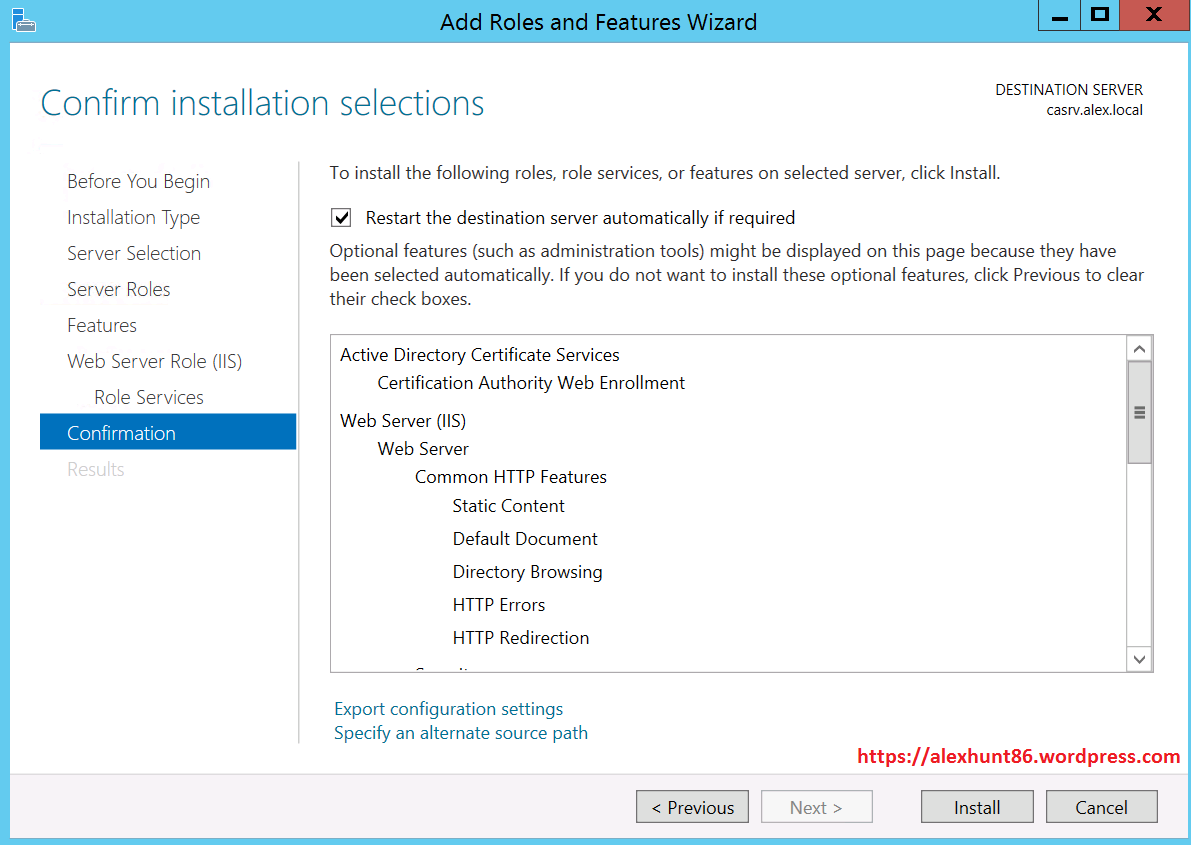The image size is (1191, 845).
Task: Uncheck Restart the destination server automatically
Action: click(342, 218)
